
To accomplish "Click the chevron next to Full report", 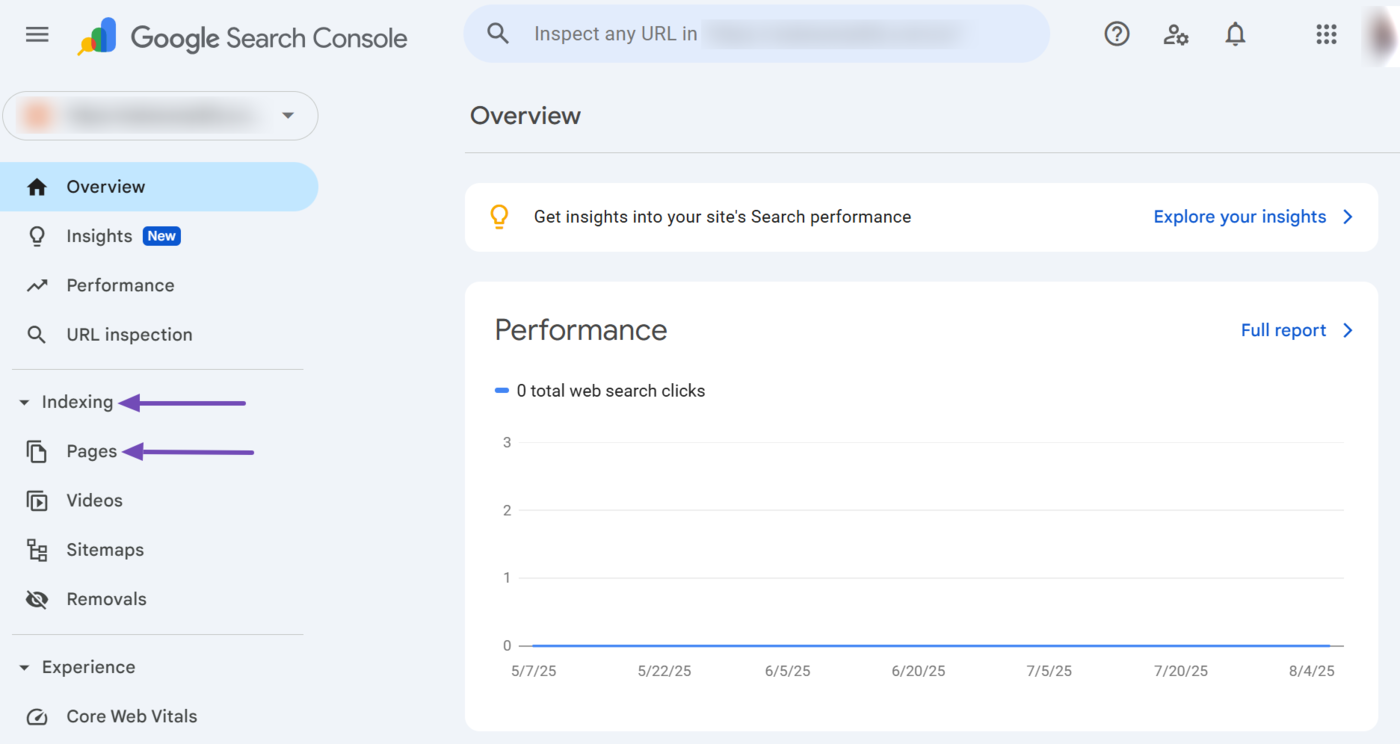I will [x=1348, y=330].
